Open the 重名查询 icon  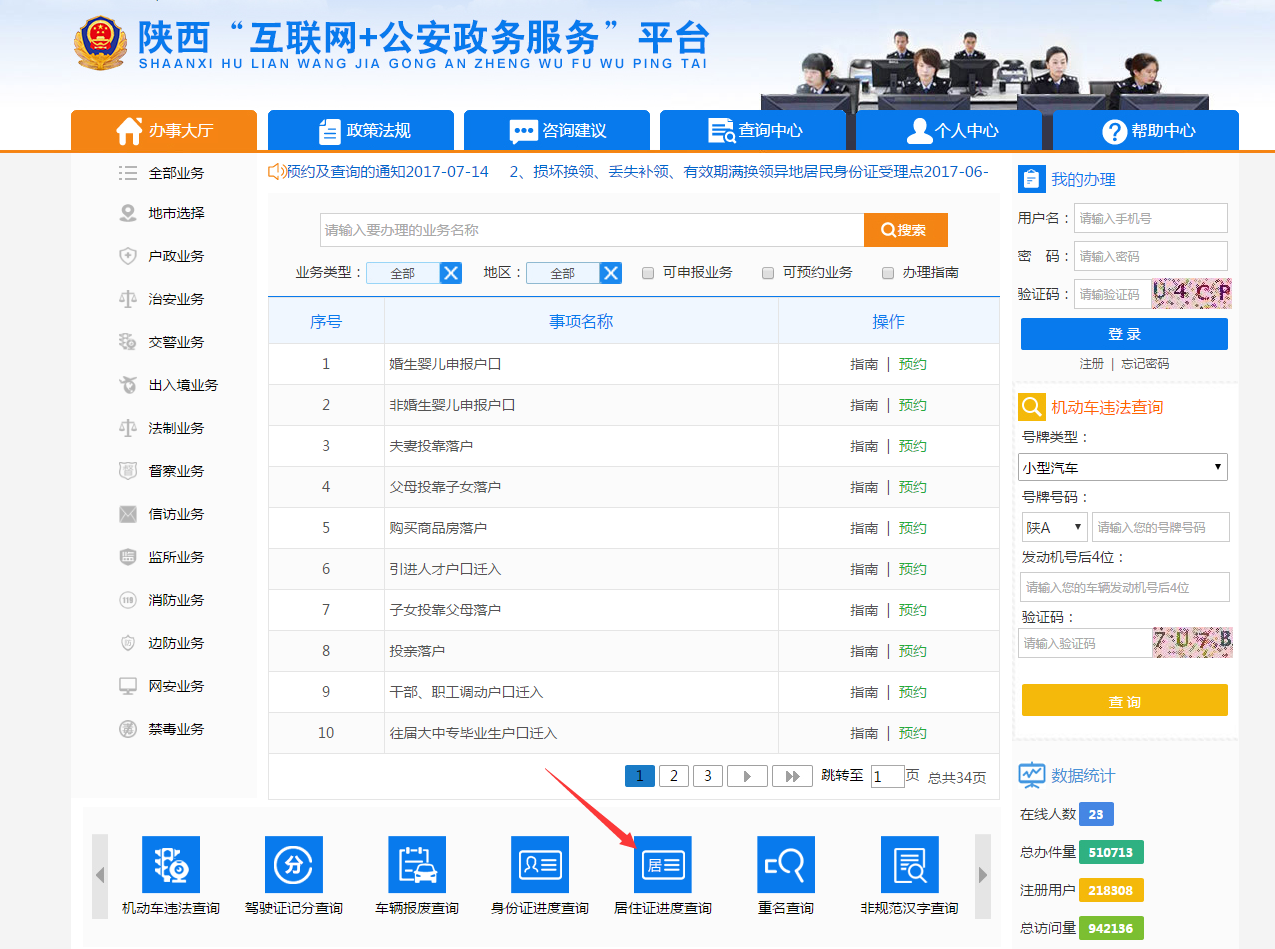pyautogui.click(x=786, y=864)
